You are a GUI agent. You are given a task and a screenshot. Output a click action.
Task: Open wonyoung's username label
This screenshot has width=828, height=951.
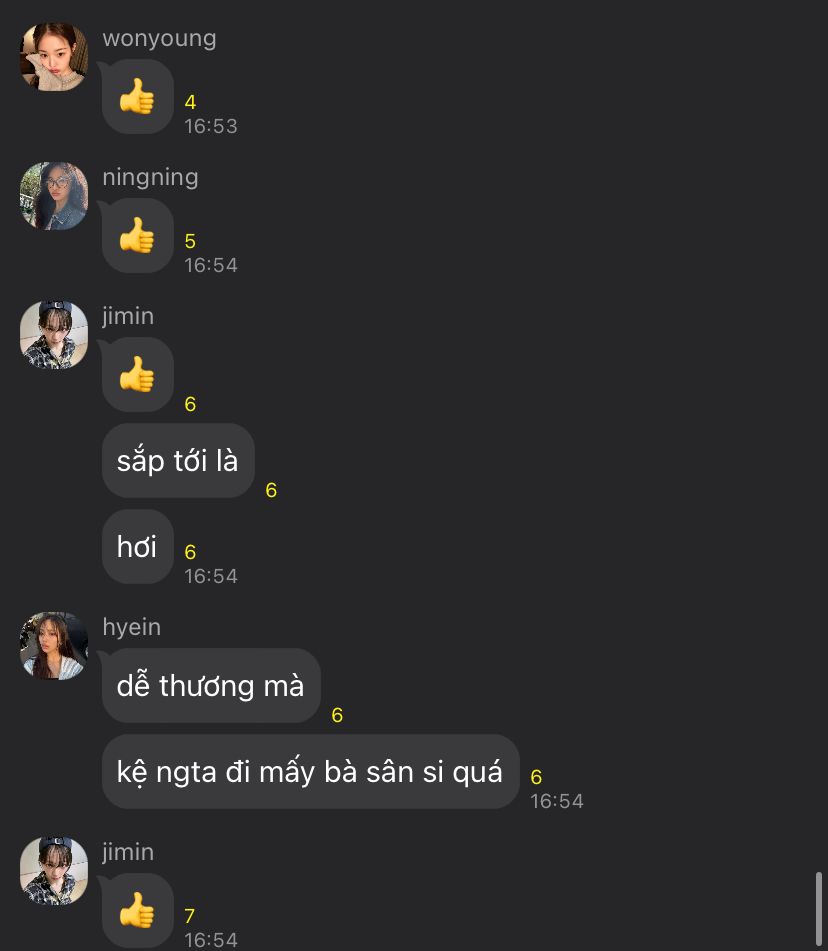coord(160,38)
